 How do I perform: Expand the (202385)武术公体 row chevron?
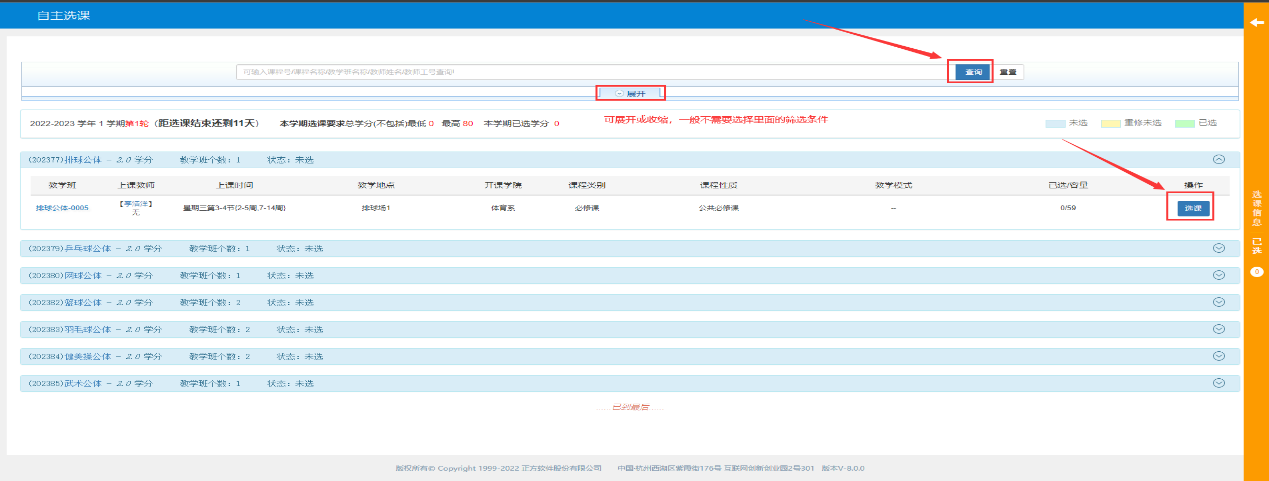click(1218, 383)
